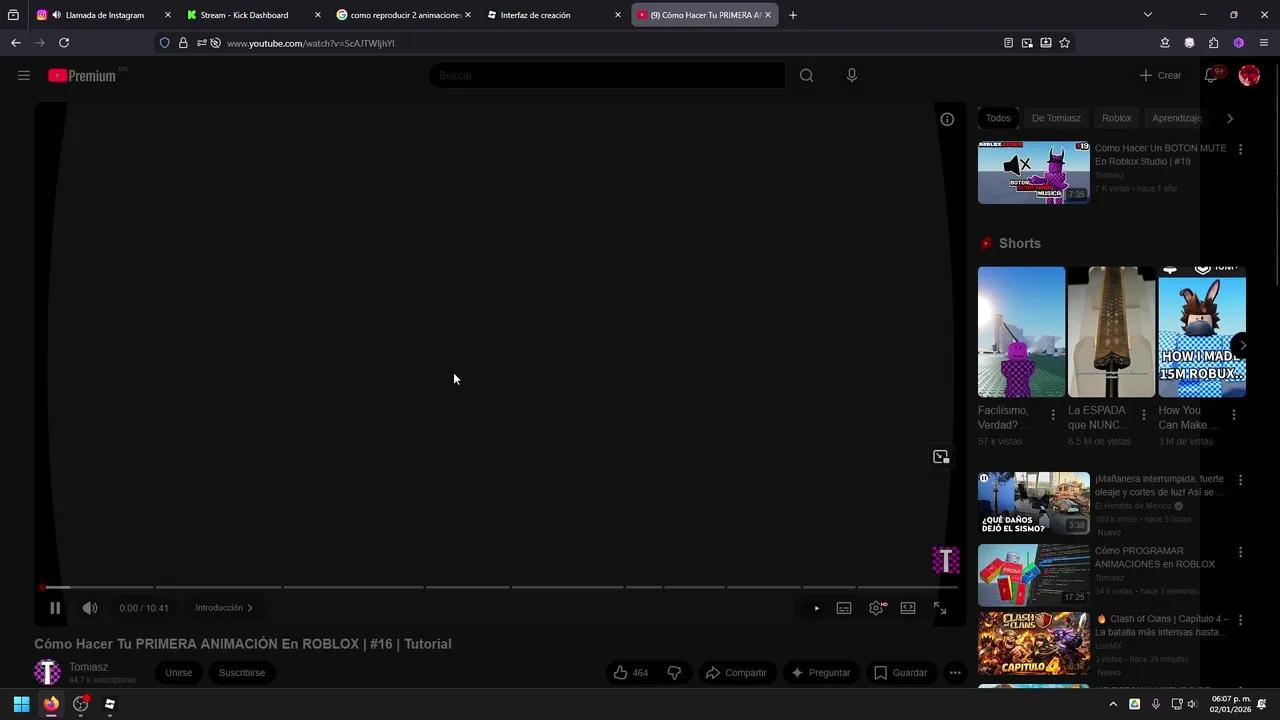Open the Clash of Clans Capítulo 4 thumbnail

[1034, 643]
